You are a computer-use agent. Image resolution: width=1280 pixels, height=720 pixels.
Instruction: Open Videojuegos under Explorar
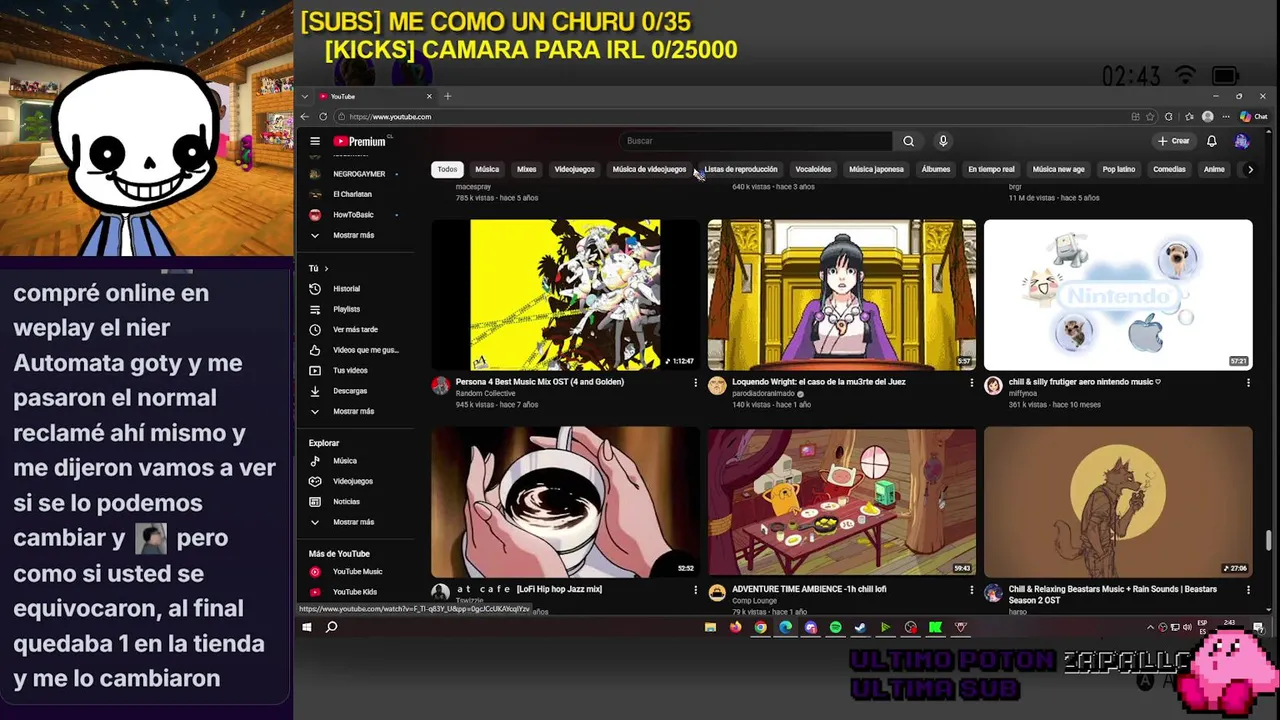pyautogui.click(x=355, y=481)
